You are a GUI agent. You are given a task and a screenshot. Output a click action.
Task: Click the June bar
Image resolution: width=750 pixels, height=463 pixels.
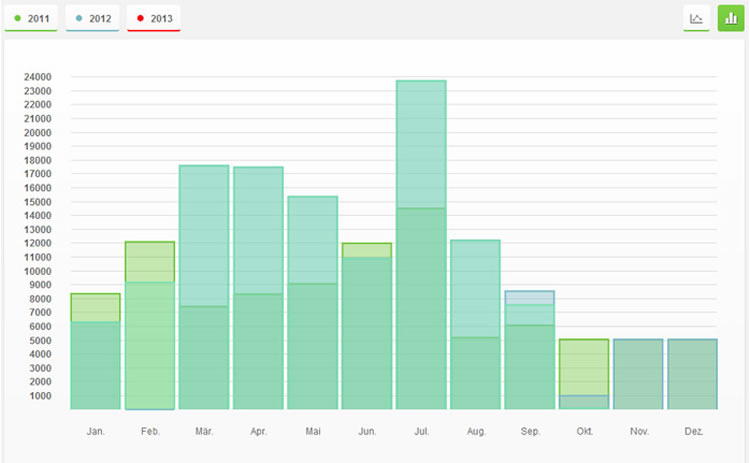[x=366, y=330]
